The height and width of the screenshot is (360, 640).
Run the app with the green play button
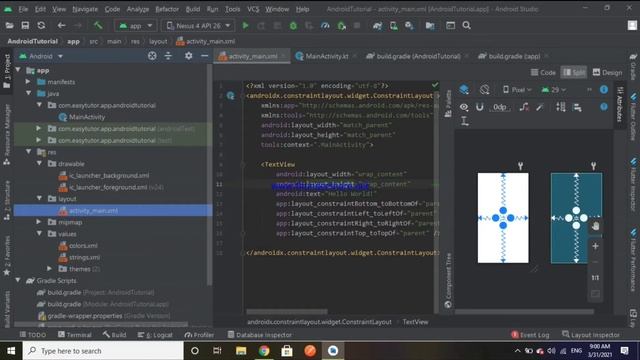tap(245, 26)
